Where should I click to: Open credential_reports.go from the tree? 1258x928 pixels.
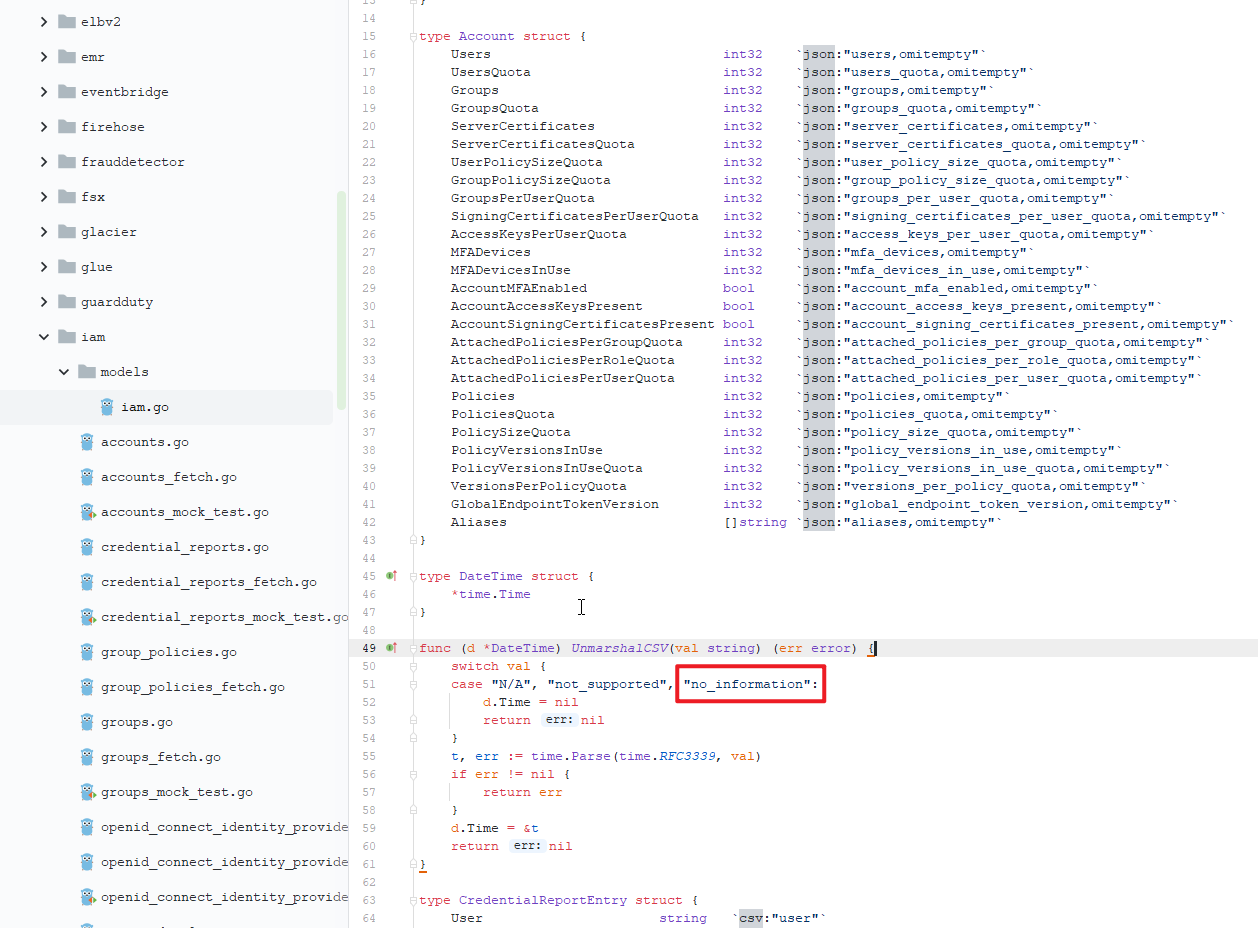coord(185,547)
